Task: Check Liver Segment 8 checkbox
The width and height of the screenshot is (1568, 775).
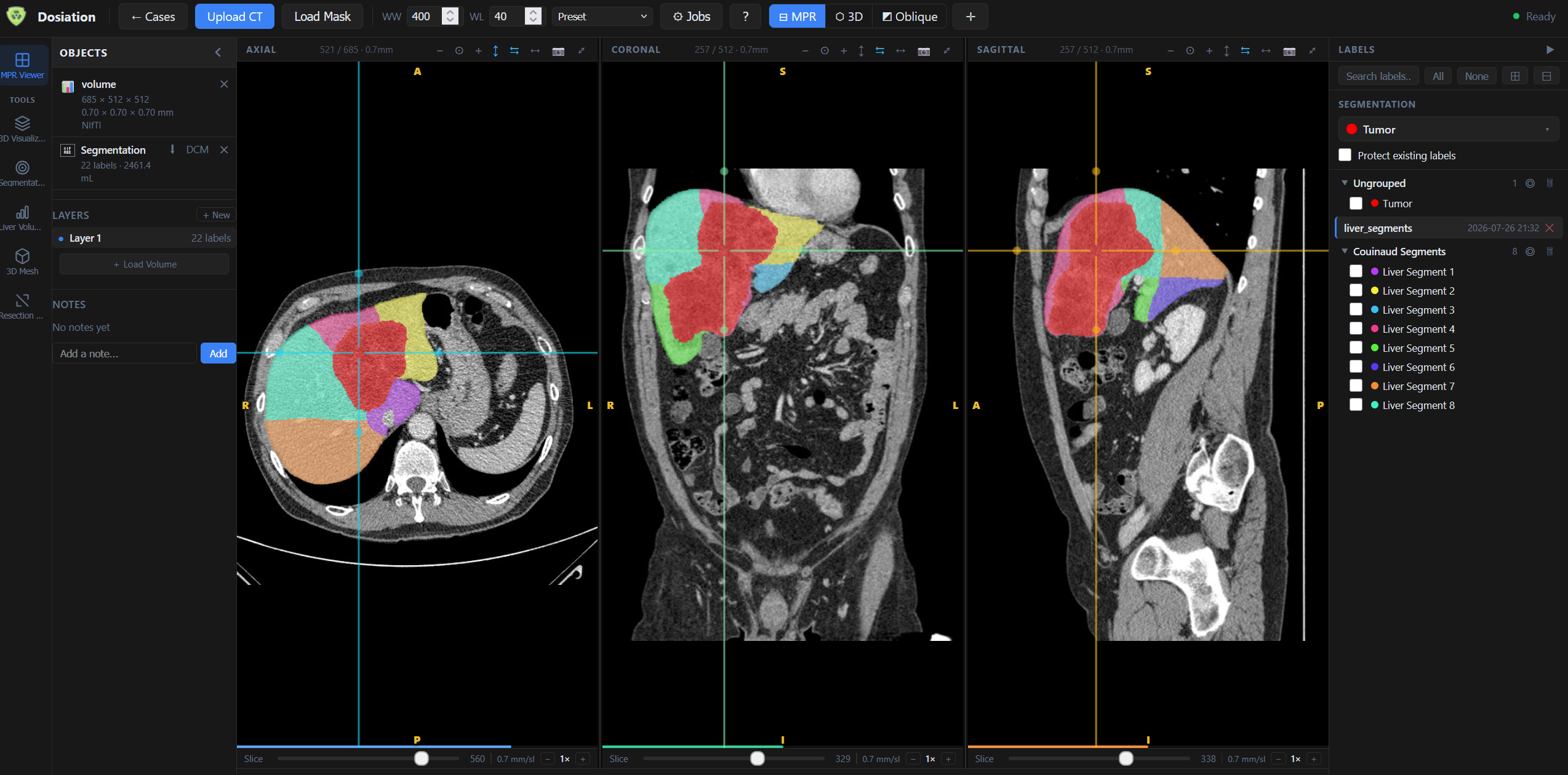Action: coord(1356,405)
